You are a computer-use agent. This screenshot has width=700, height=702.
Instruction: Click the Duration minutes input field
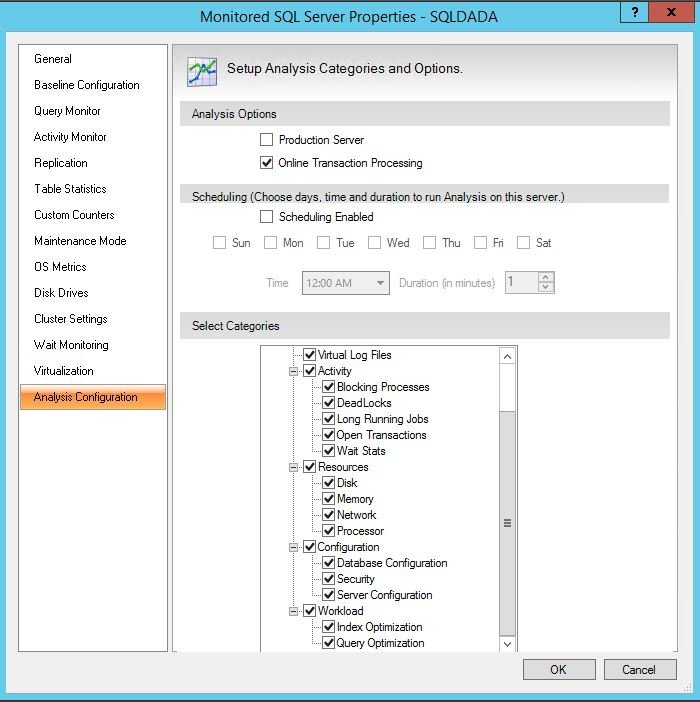521,283
